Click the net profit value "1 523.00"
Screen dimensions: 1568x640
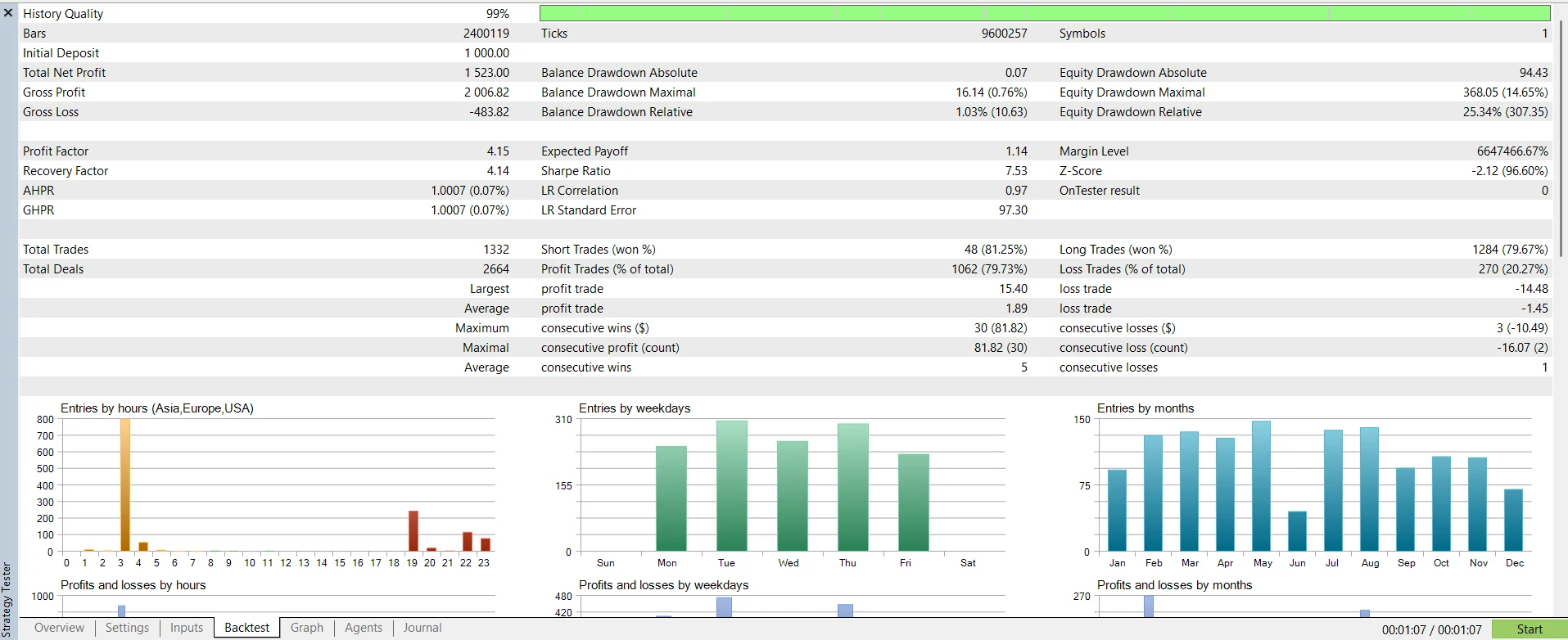[x=486, y=73]
